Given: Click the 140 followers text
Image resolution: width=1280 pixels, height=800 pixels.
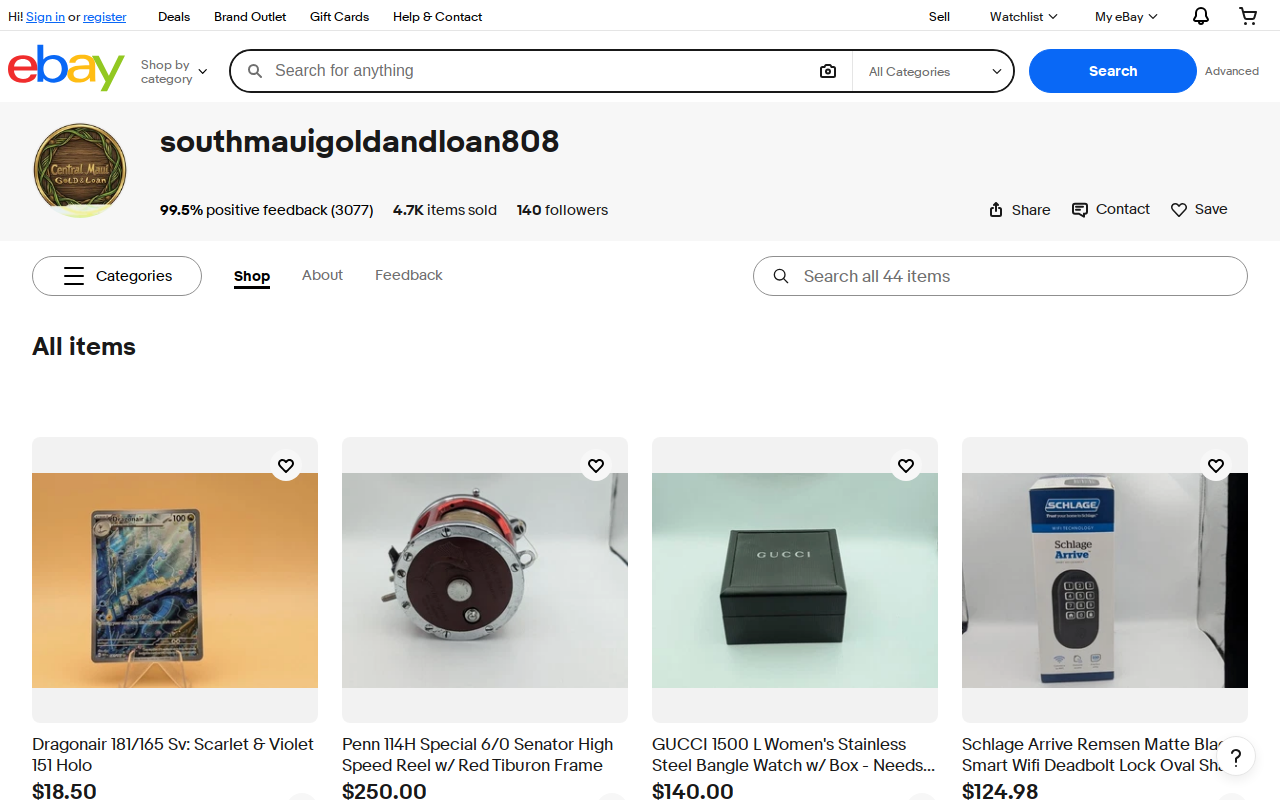Looking at the screenshot, I should coord(562,210).
